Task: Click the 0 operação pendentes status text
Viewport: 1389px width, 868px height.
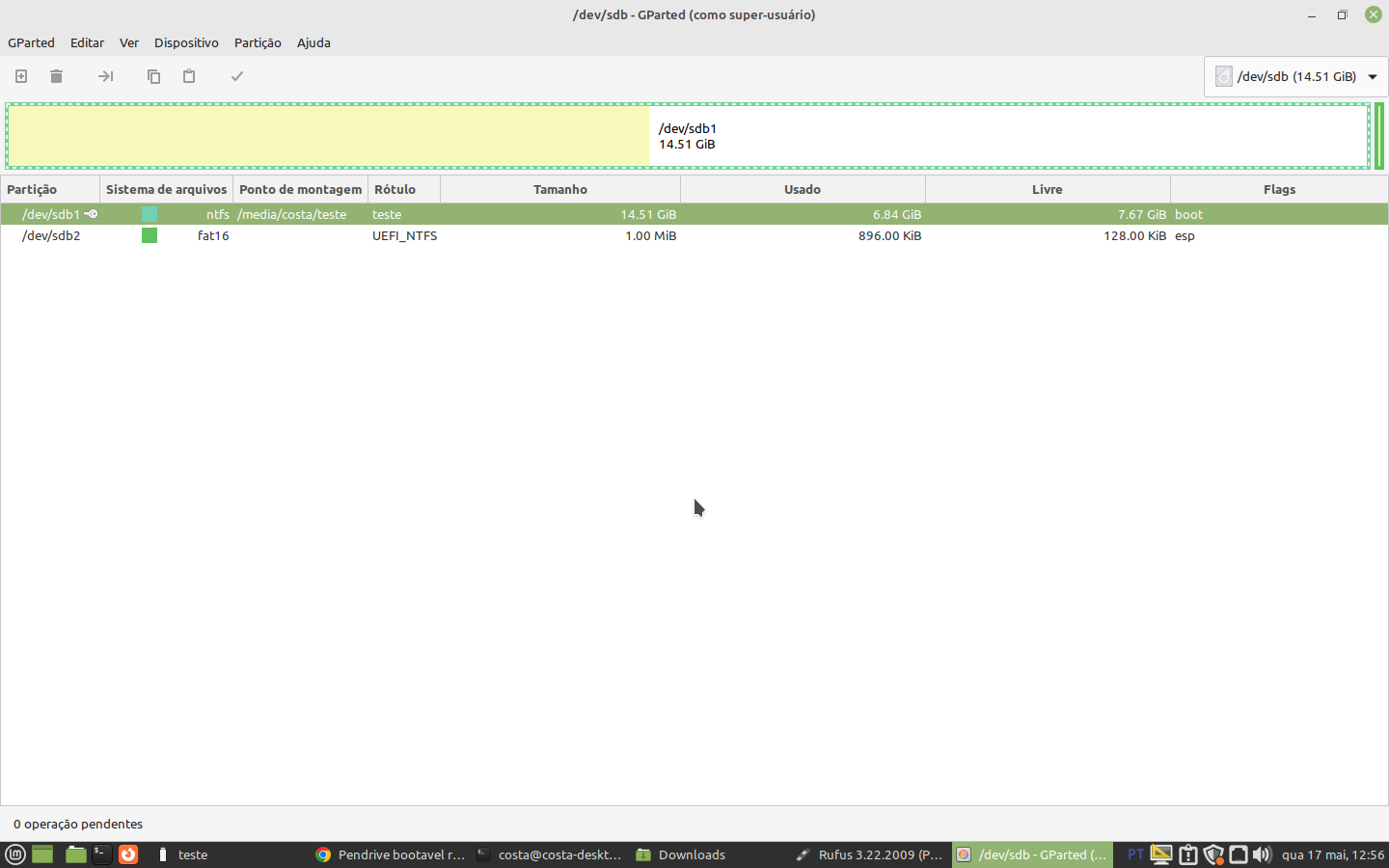Action: (x=78, y=824)
